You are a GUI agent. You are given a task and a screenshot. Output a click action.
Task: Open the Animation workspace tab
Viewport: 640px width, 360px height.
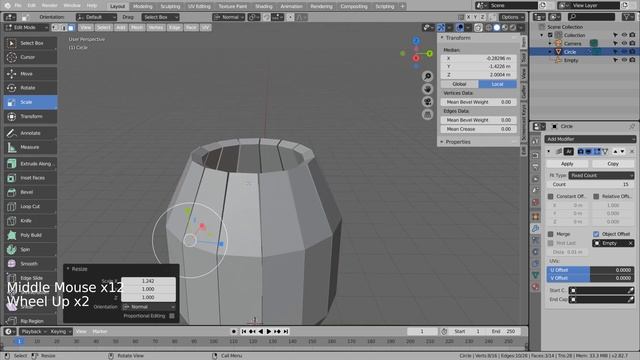(291, 6)
